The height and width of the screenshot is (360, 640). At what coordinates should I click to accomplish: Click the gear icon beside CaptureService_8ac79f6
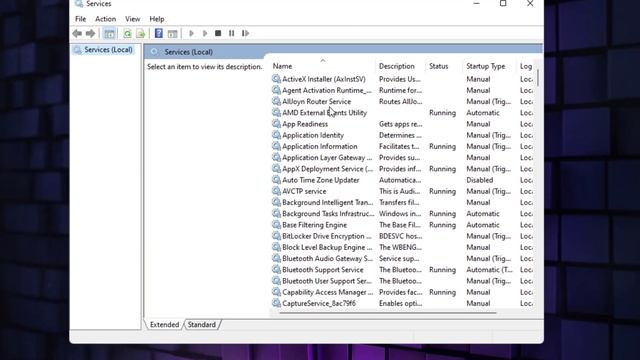click(x=276, y=303)
